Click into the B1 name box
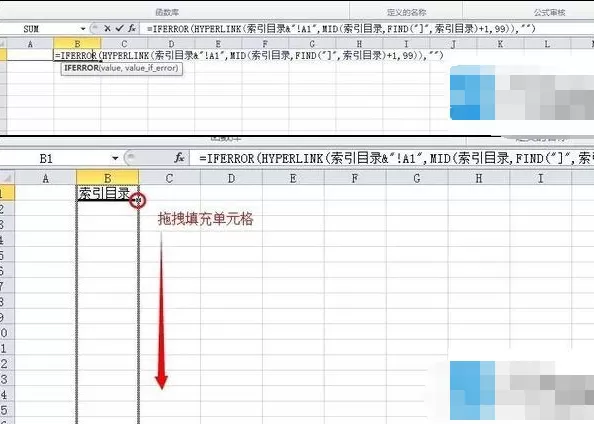The image size is (594, 424). pyautogui.click(x=56, y=158)
